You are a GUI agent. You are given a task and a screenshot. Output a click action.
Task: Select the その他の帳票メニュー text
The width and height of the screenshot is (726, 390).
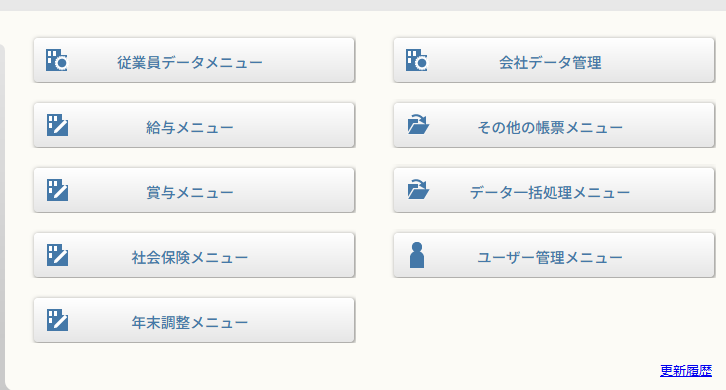(550, 127)
